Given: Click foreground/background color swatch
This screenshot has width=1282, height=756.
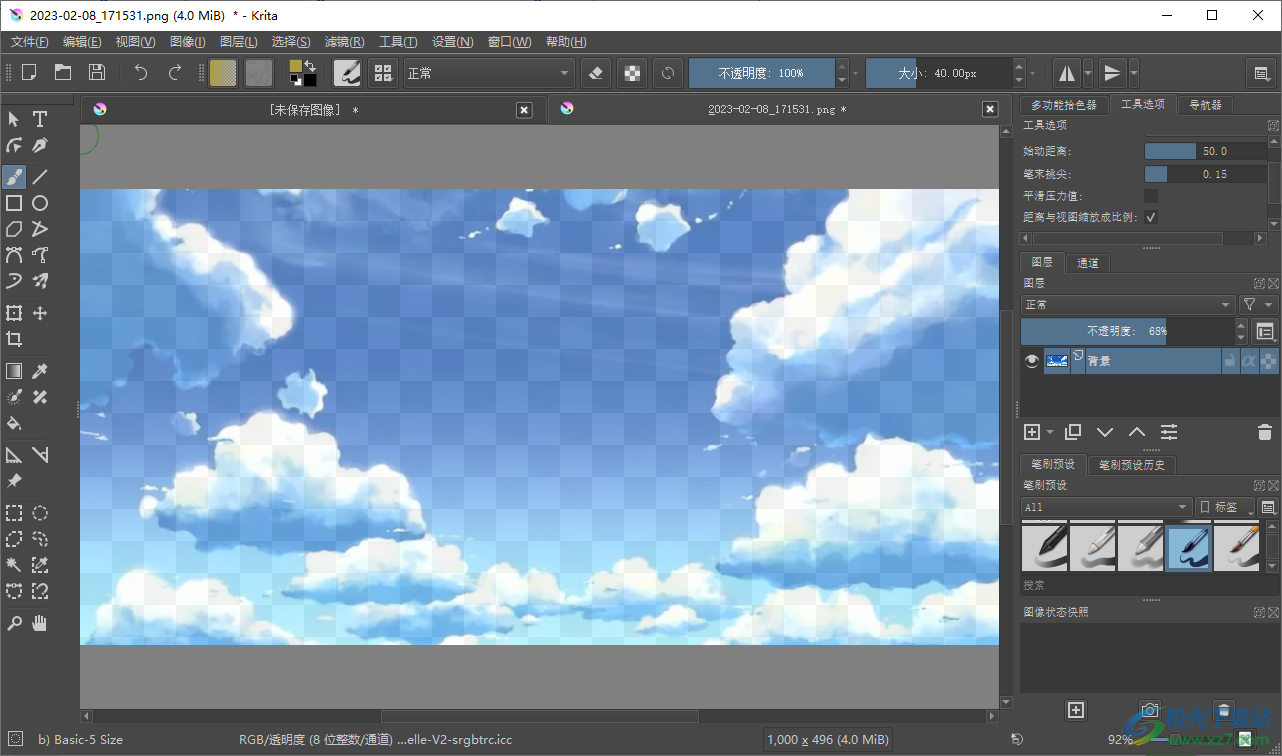Looking at the screenshot, I should pos(303,72).
